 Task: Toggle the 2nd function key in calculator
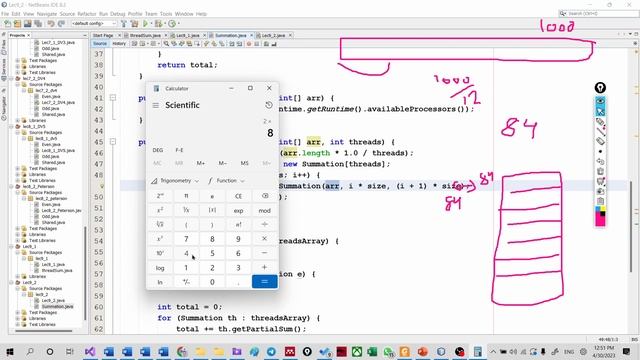click(160, 196)
